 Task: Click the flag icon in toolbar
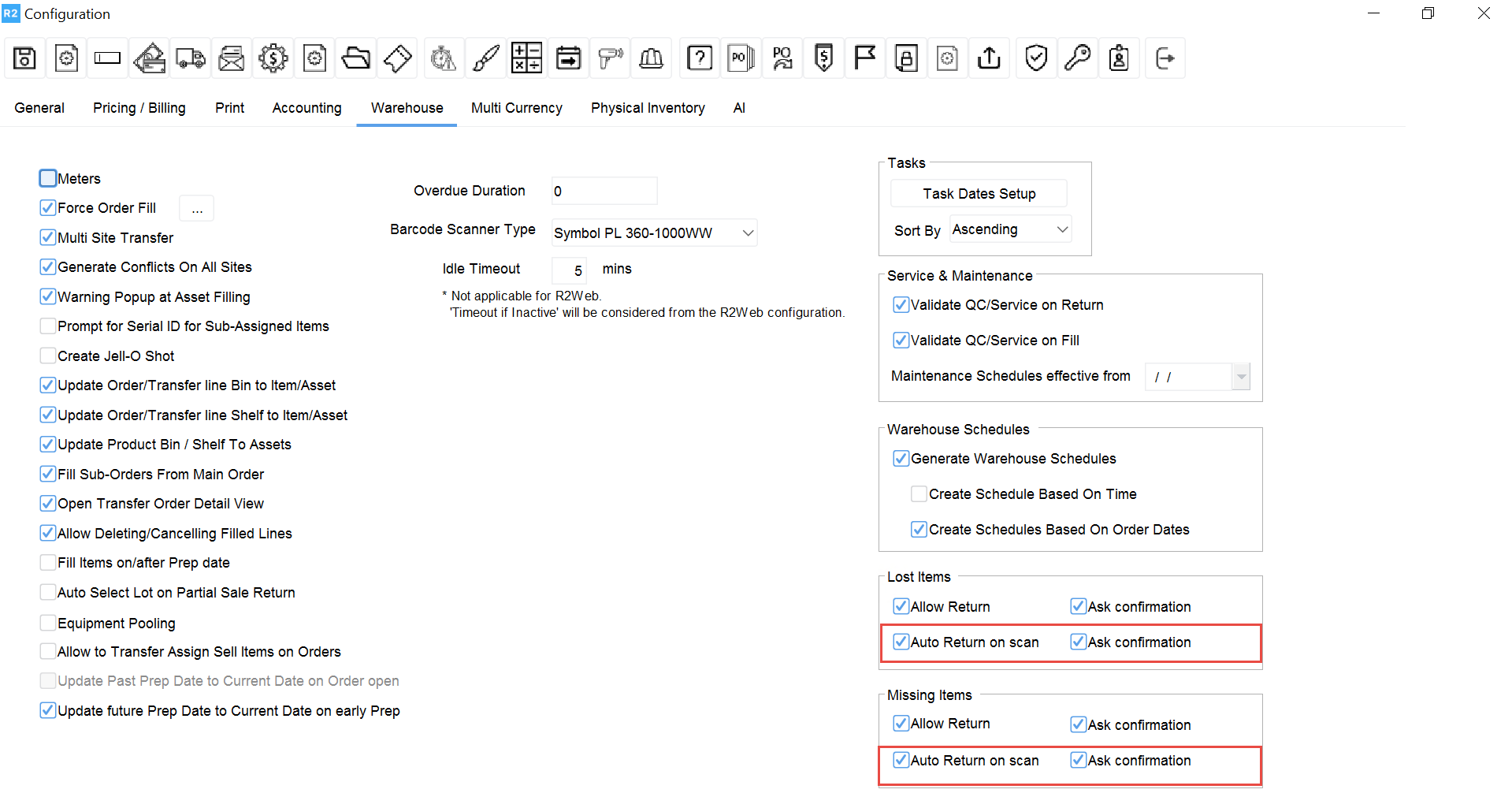(864, 58)
